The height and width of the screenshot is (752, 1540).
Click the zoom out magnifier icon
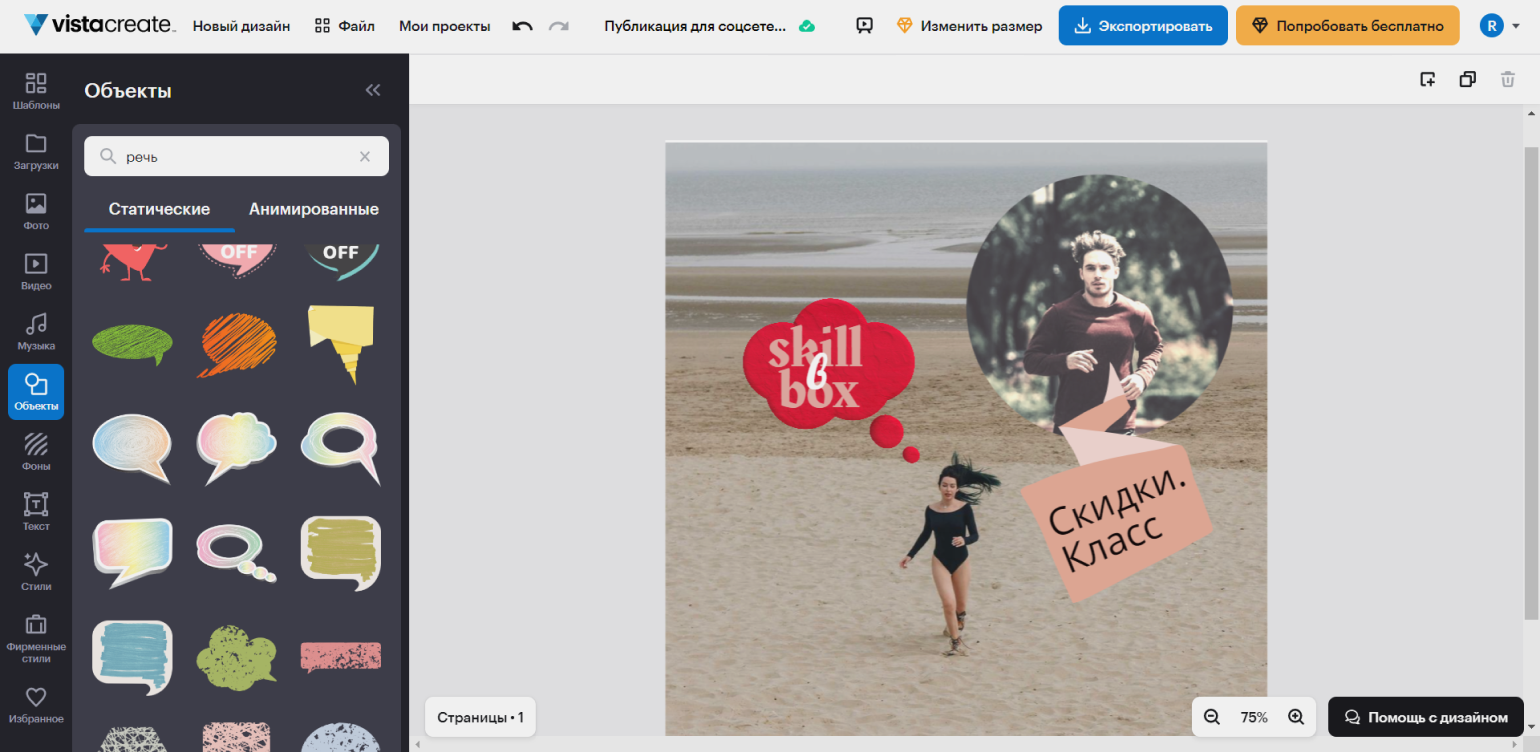click(x=1212, y=717)
